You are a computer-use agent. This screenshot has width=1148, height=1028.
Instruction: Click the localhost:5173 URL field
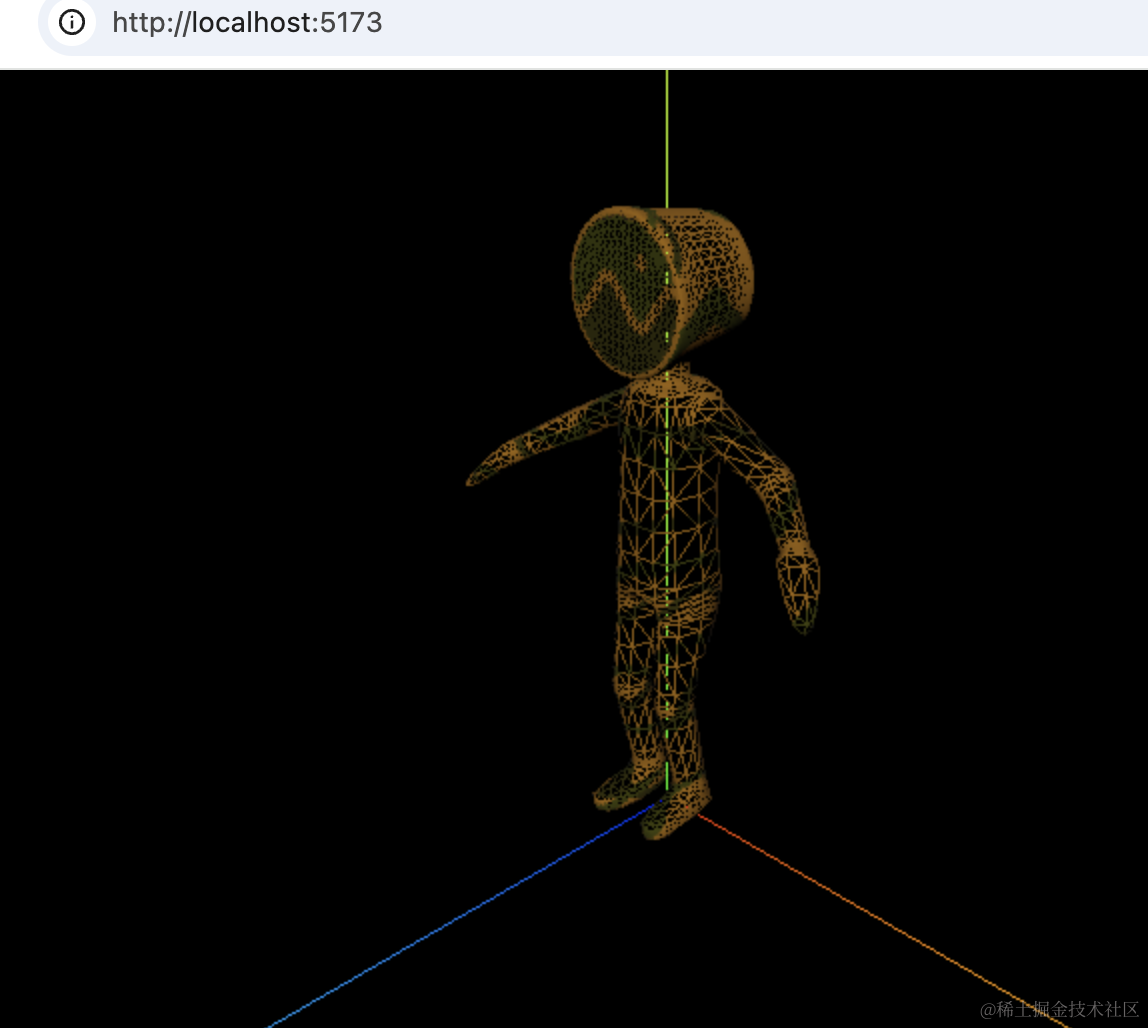click(x=247, y=23)
